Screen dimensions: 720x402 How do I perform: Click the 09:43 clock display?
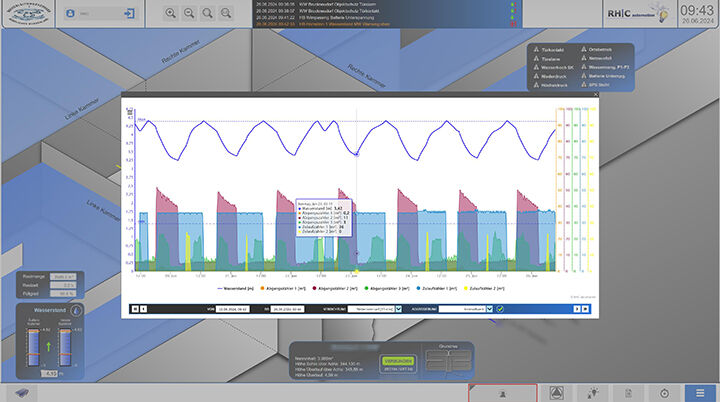[697, 11]
